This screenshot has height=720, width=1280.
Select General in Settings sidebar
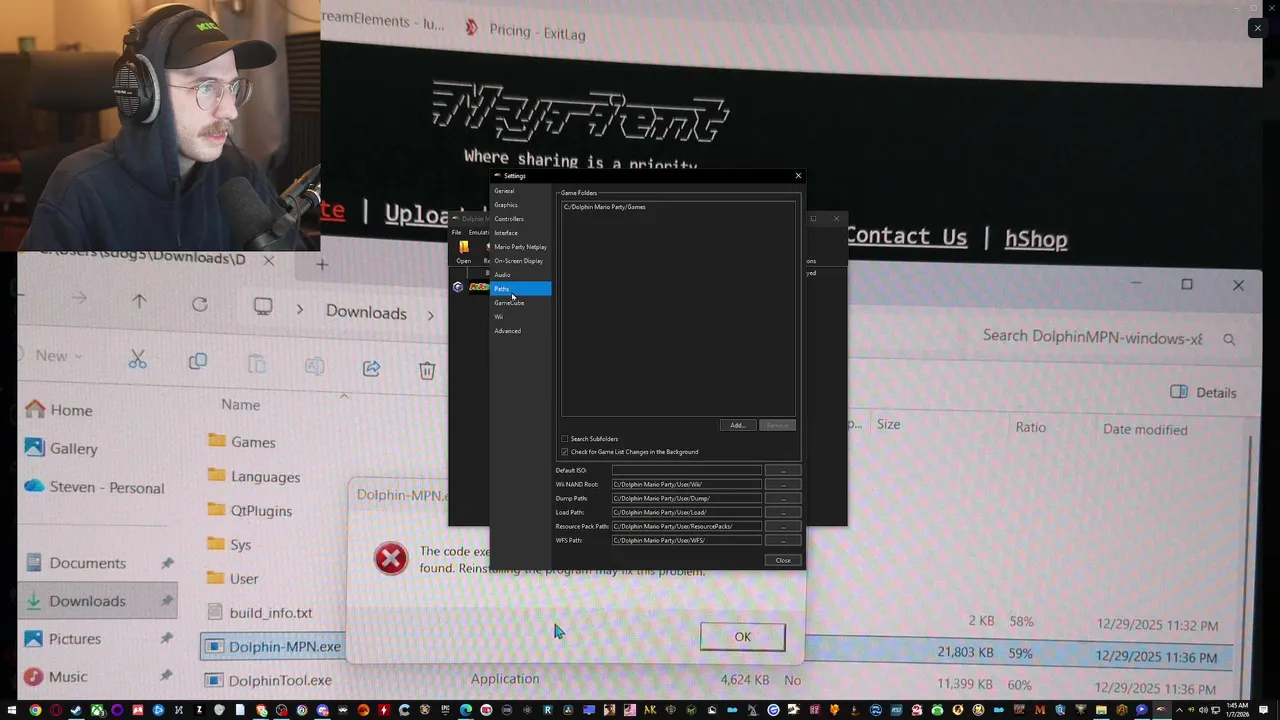pos(520,191)
